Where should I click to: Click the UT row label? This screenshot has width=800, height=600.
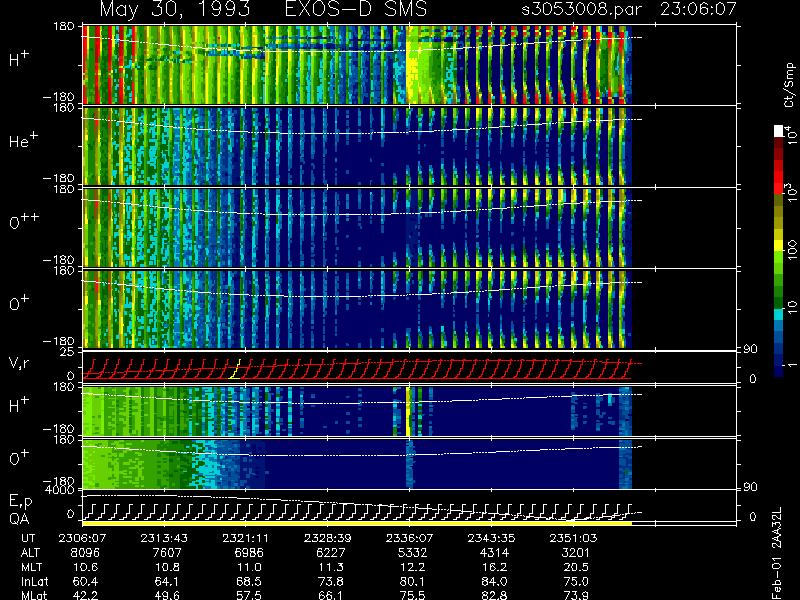28,538
